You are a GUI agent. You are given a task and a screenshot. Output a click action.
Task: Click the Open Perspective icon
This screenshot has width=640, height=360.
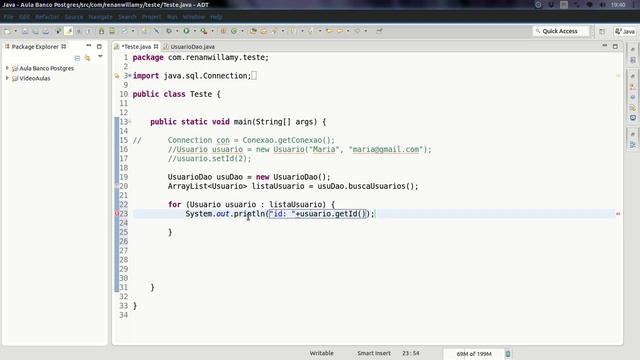click(602, 31)
